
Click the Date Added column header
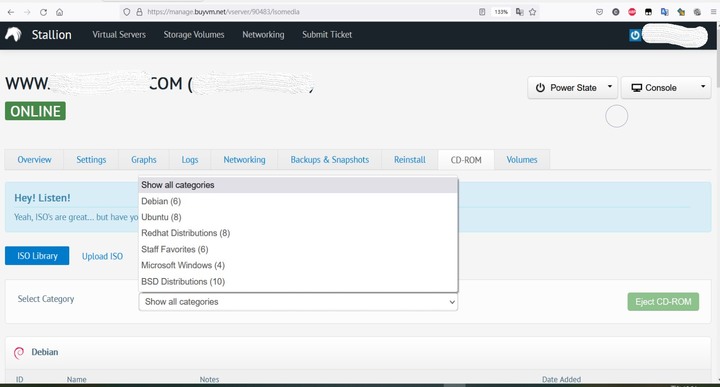(561, 379)
